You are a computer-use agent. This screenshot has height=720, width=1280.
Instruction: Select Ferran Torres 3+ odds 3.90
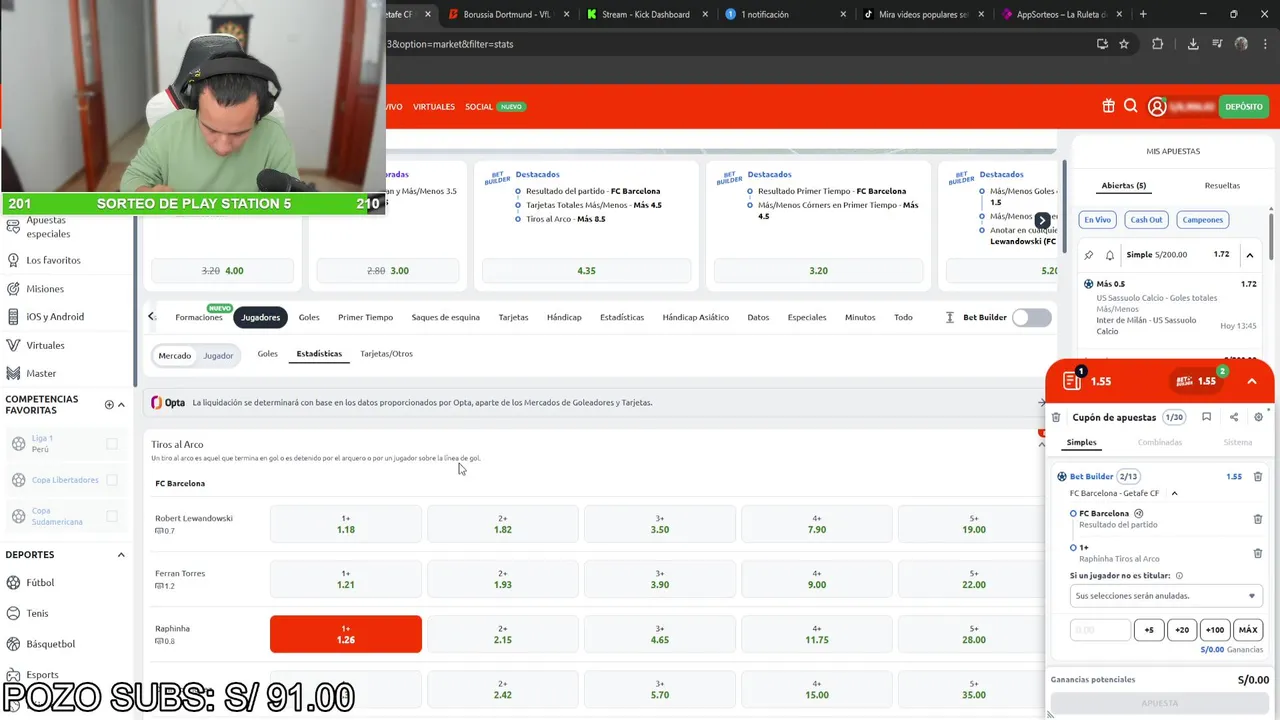[660, 579]
